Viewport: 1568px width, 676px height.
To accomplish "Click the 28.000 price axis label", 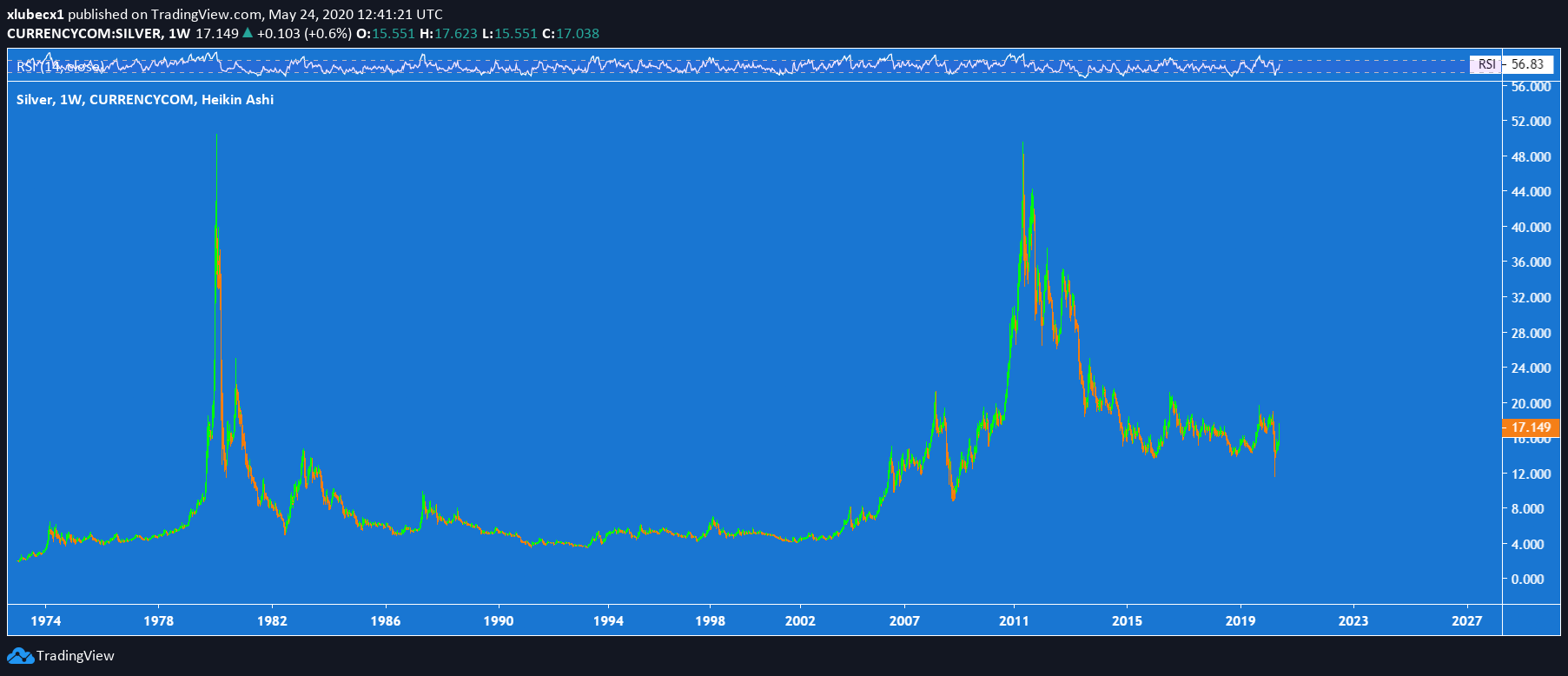I will 1531,333.
